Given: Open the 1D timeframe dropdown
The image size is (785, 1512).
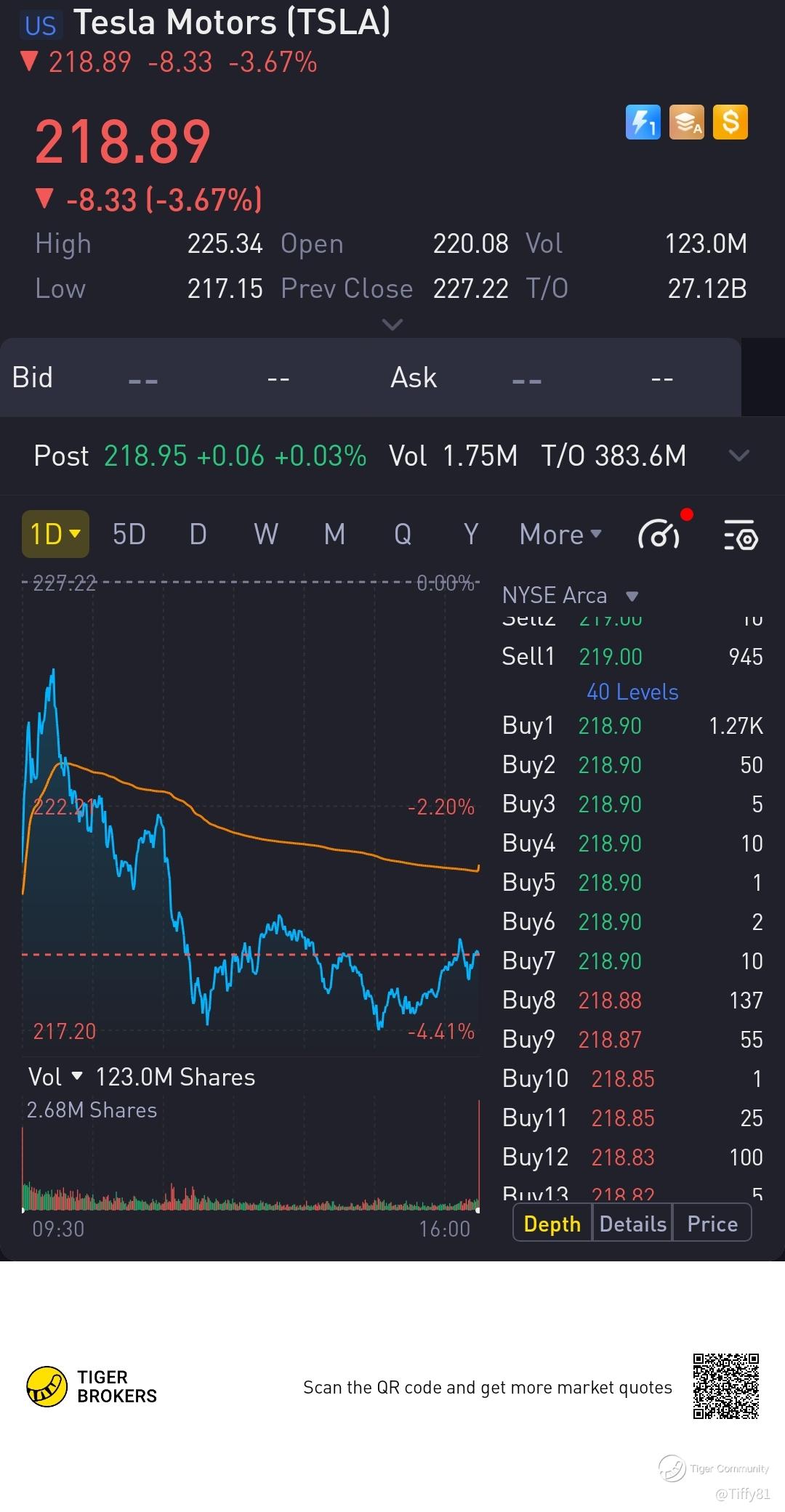Looking at the screenshot, I should [55, 534].
